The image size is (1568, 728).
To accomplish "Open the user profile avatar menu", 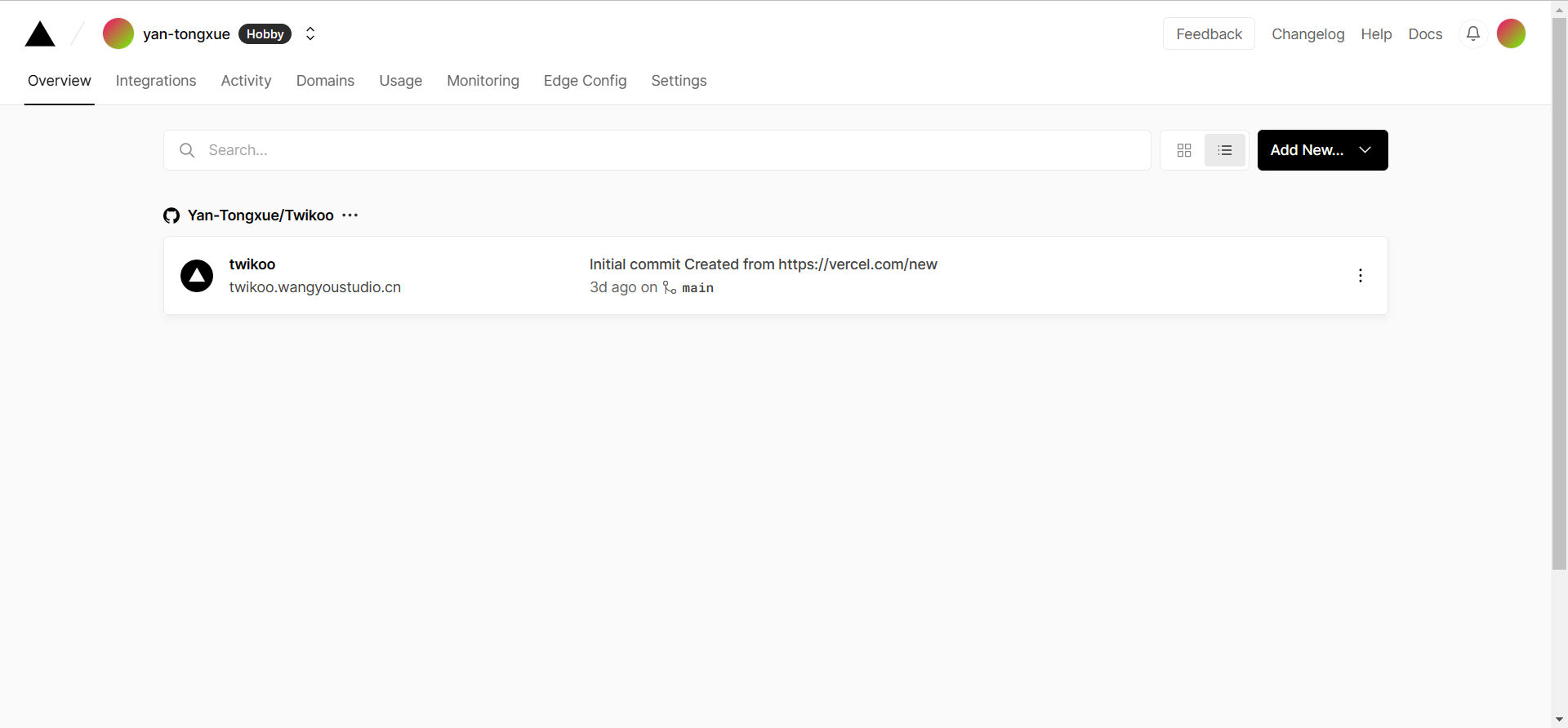I will [x=1511, y=33].
